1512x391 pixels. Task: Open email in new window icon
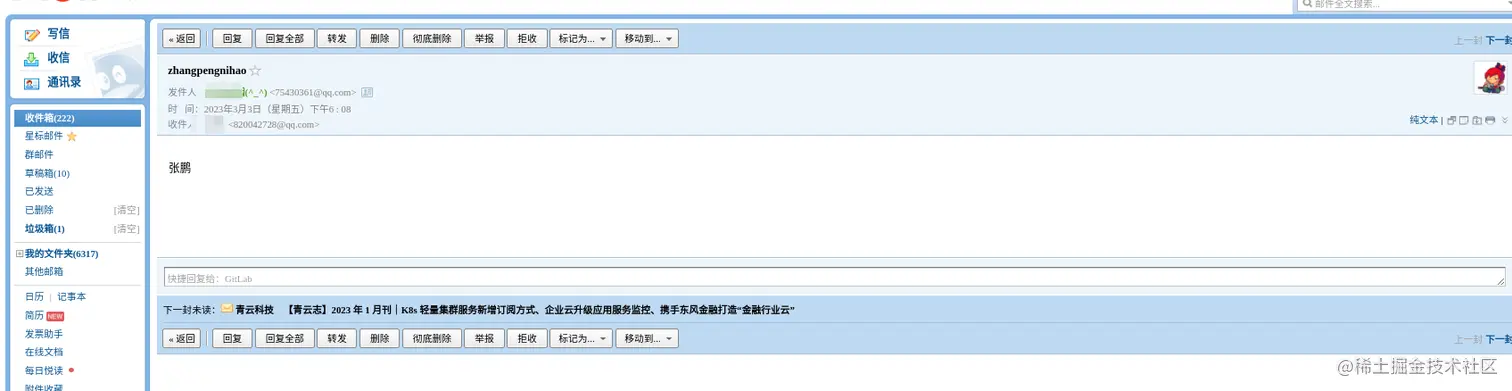tap(1451, 120)
